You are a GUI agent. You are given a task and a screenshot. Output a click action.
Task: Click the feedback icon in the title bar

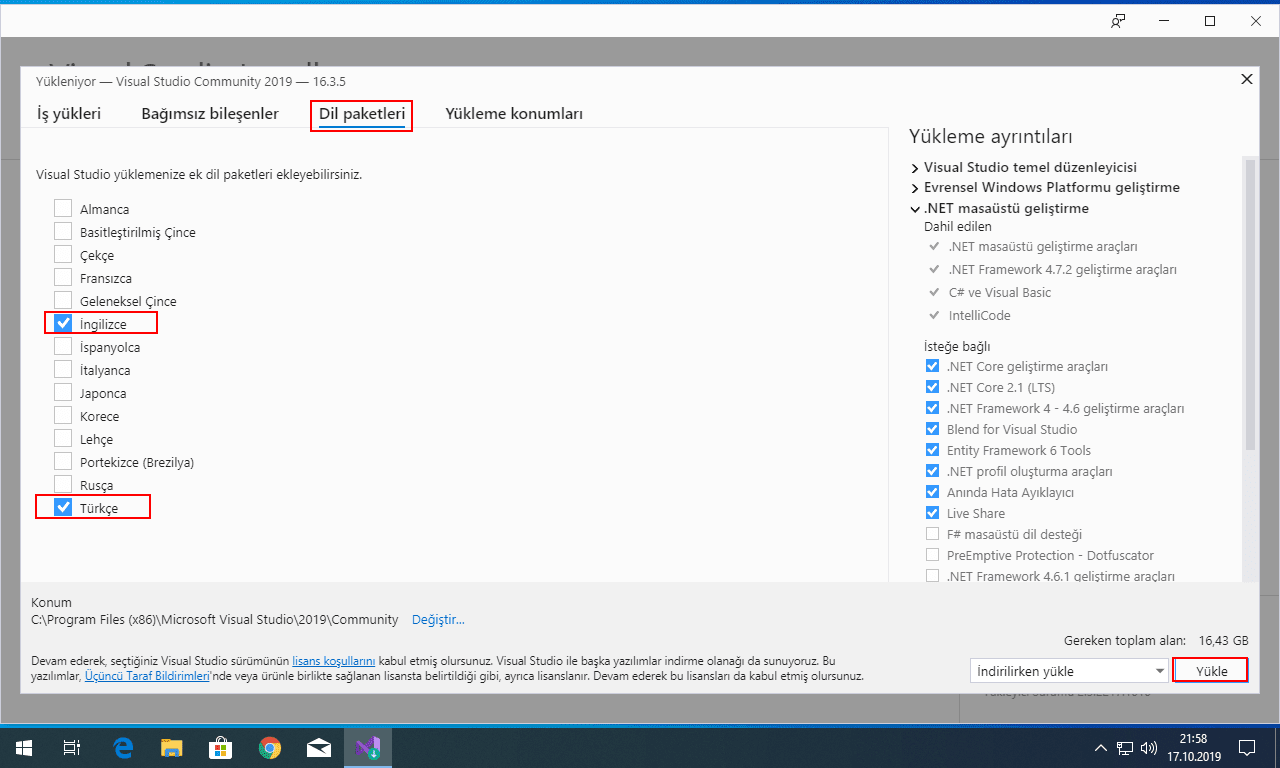(x=1118, y=21)
